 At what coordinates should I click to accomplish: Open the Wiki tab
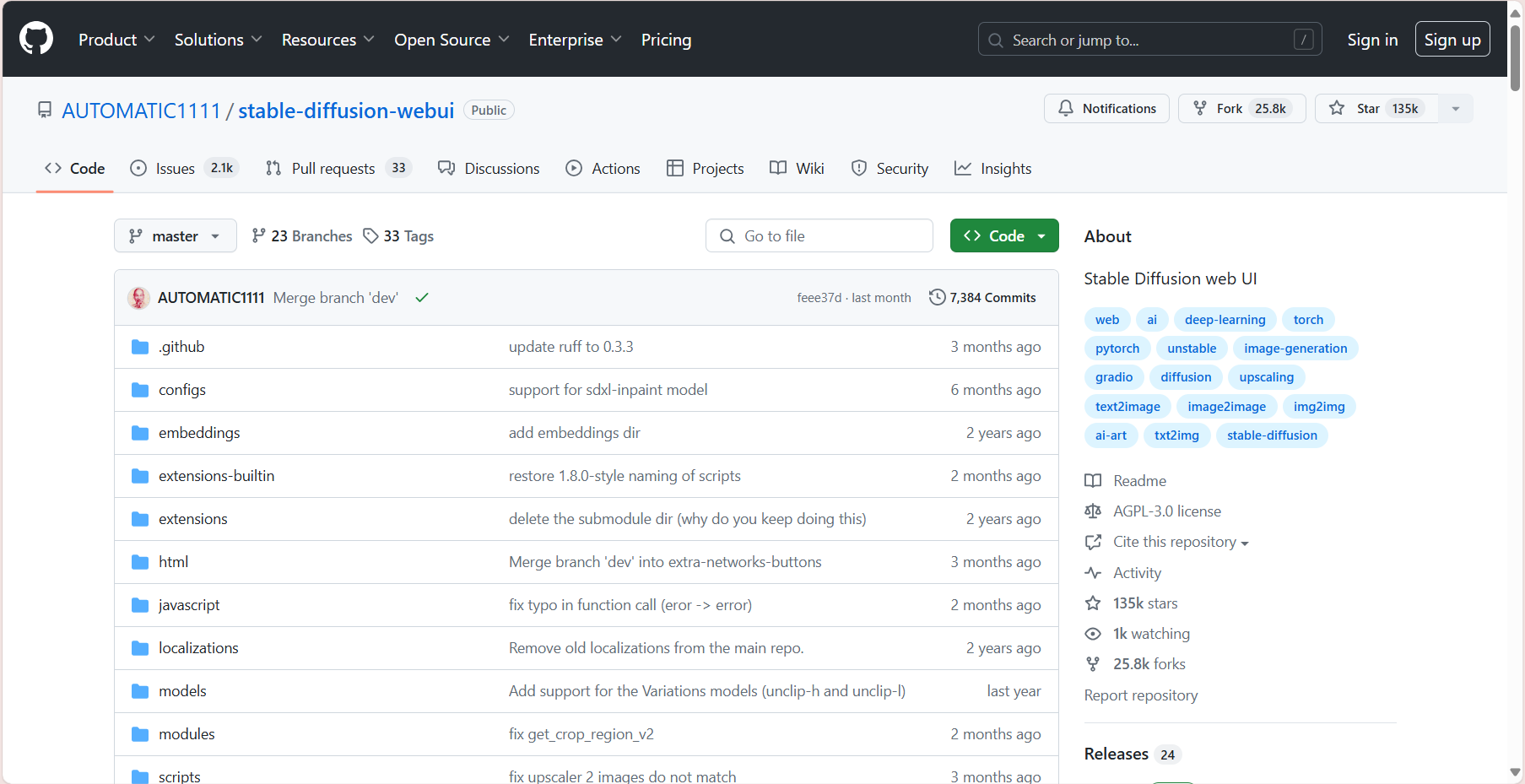pos(797,169)
